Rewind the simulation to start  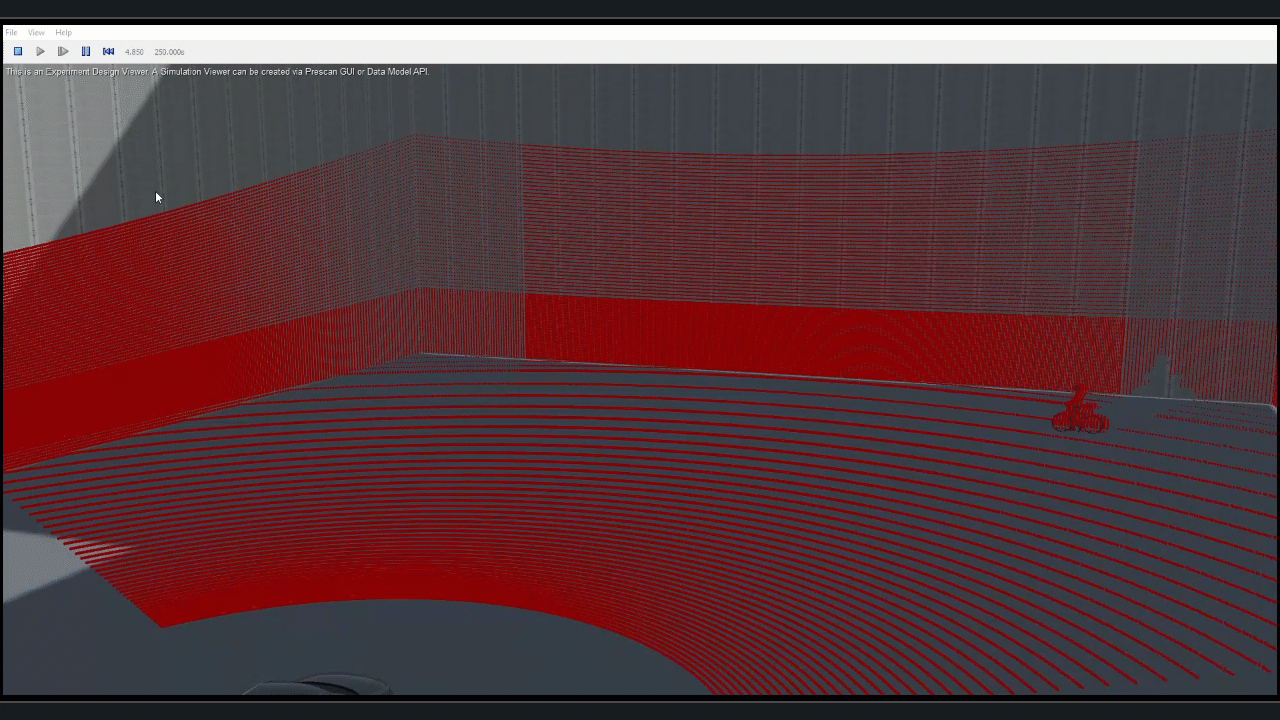[108, 51]
